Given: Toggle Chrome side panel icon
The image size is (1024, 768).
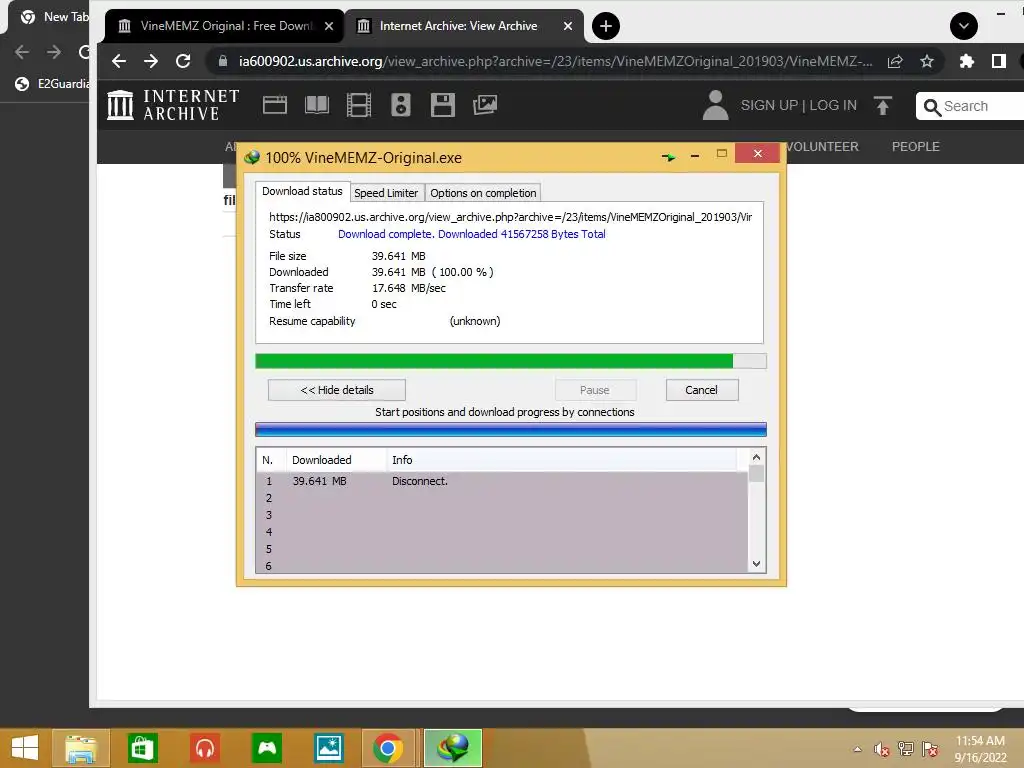Looking at the screenshot, I should [x=999, y=61].
